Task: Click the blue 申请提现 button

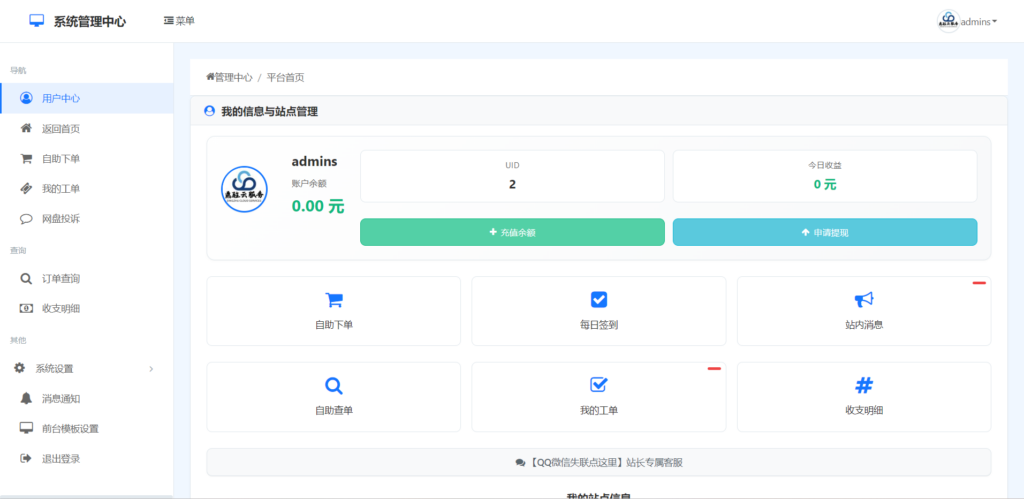Action: click(825, 233)
